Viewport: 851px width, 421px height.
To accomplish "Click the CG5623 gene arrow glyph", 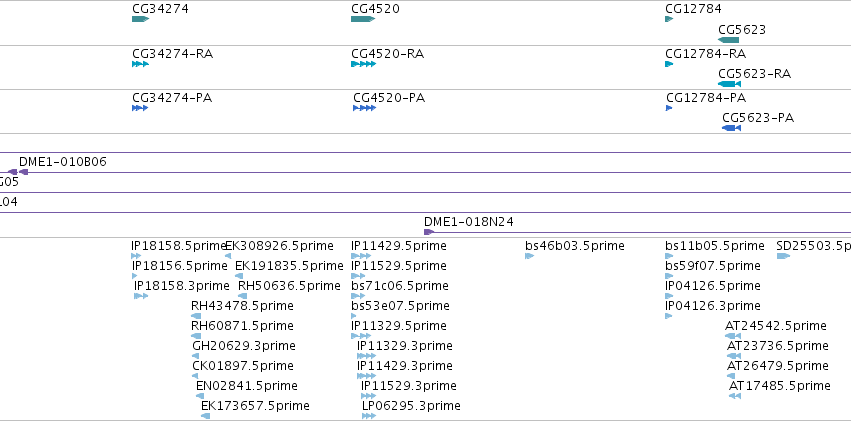I will click(x=728, y=40).
